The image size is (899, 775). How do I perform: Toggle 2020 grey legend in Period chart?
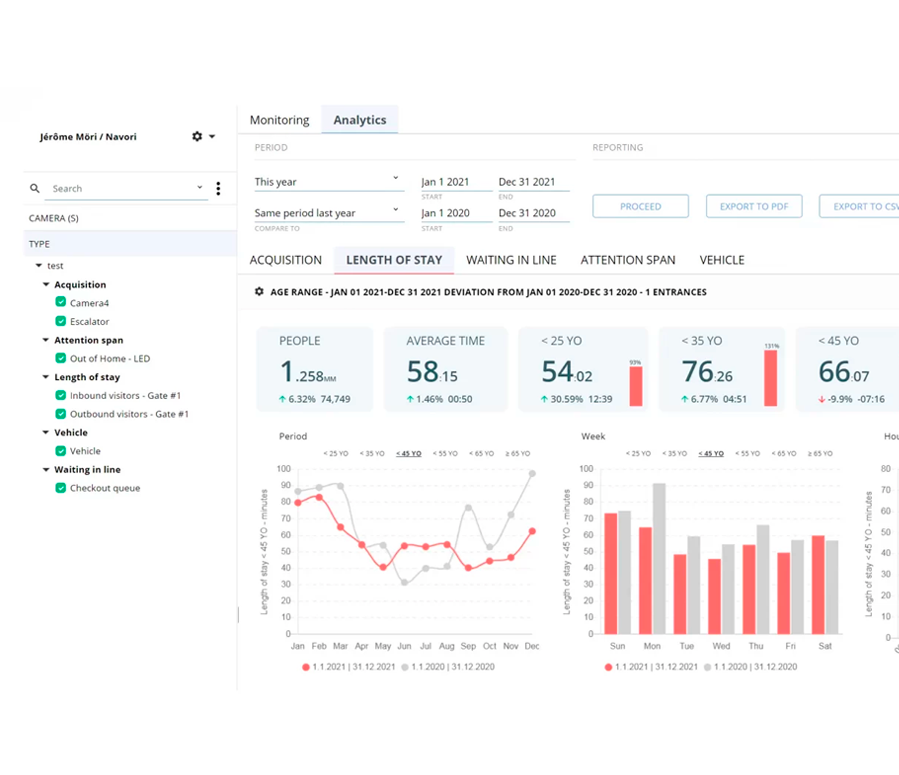(448, 667)
